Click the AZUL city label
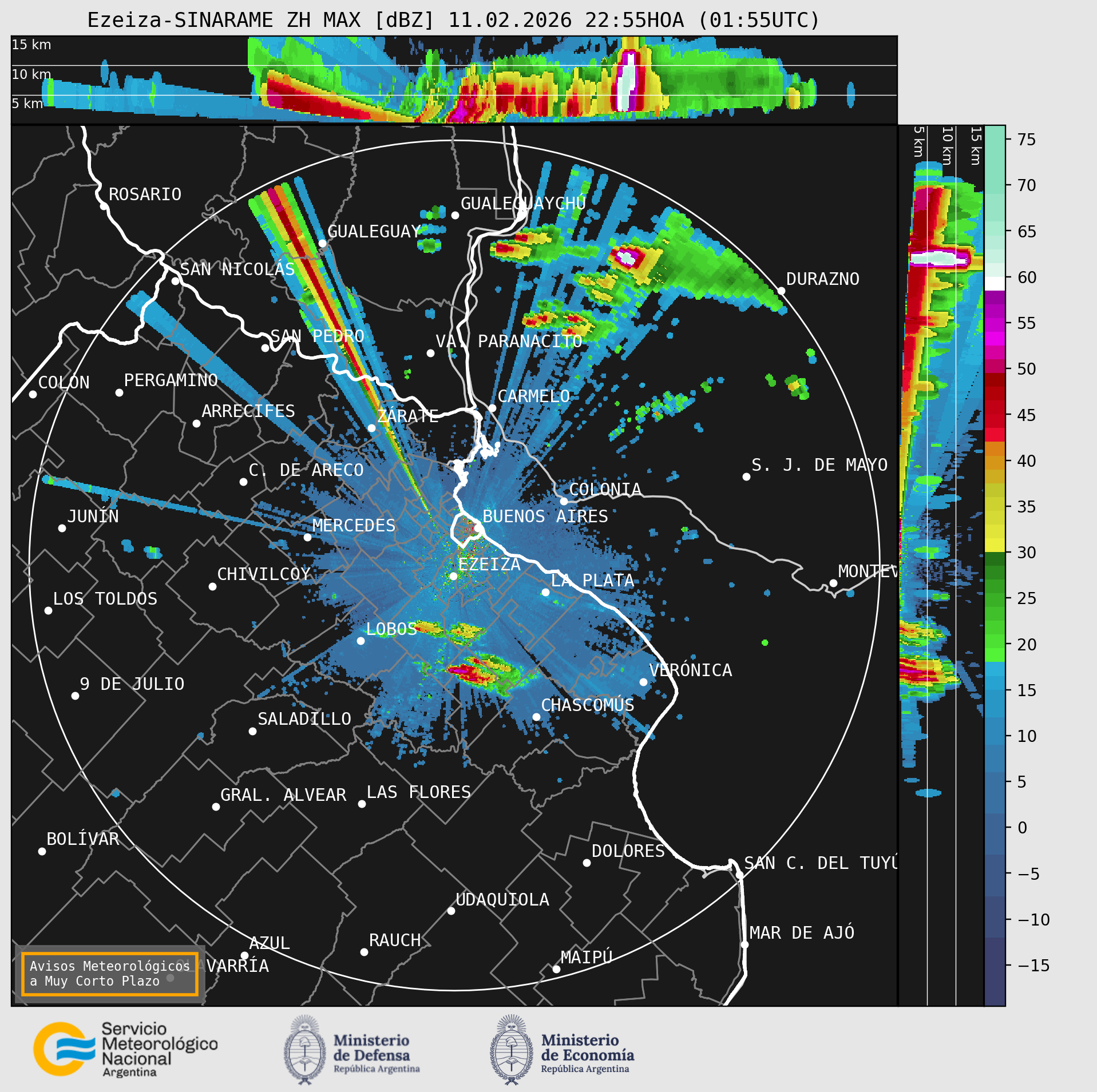Image resolution: width=1097 pixels, height=1092 pixels. [270, 943]
